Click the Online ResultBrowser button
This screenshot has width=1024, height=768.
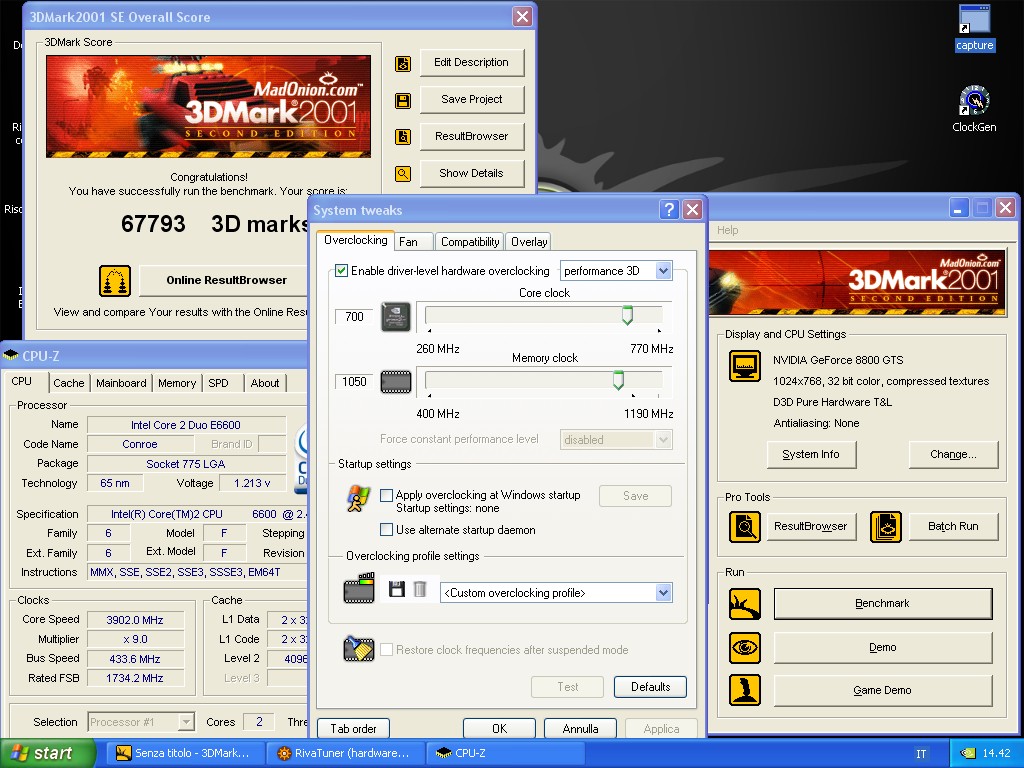[225, 280]
